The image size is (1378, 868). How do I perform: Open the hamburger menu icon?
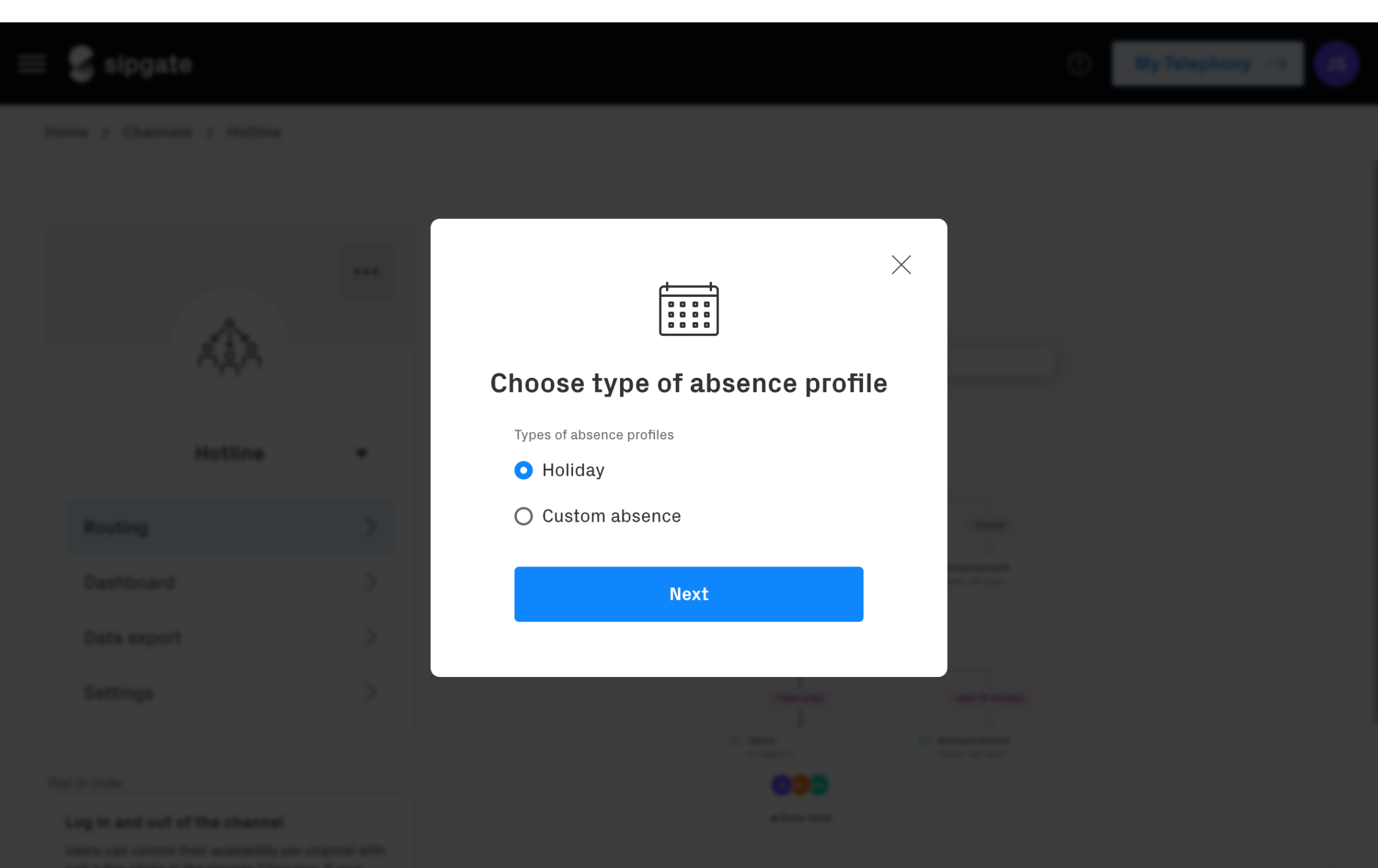32,63
